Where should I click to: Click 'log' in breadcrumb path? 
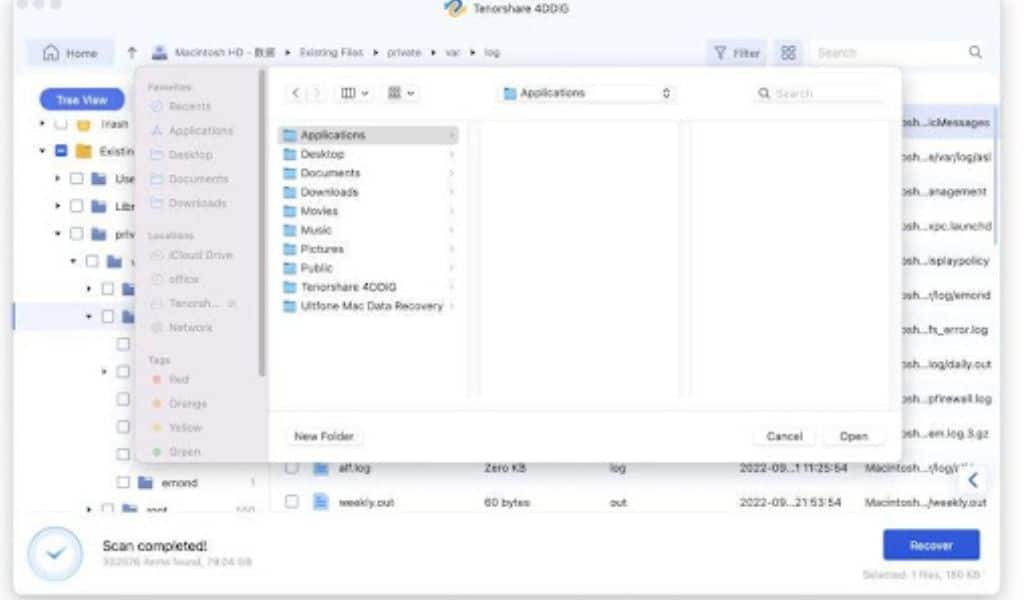click(x=492, y=52)
